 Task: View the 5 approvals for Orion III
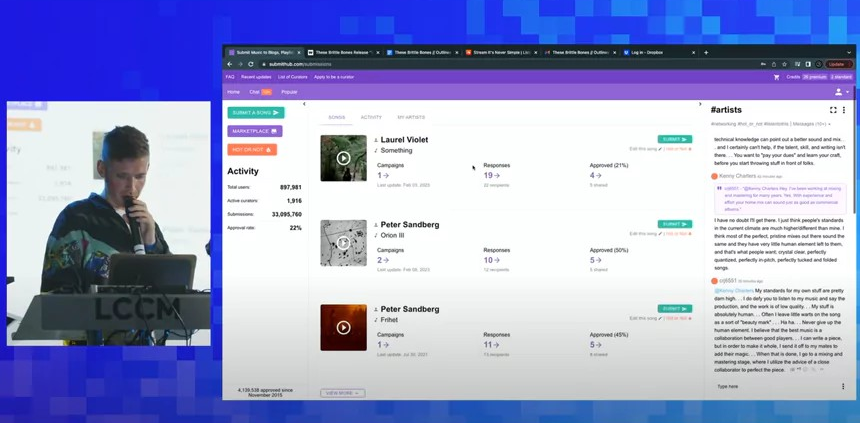[596, 260]
